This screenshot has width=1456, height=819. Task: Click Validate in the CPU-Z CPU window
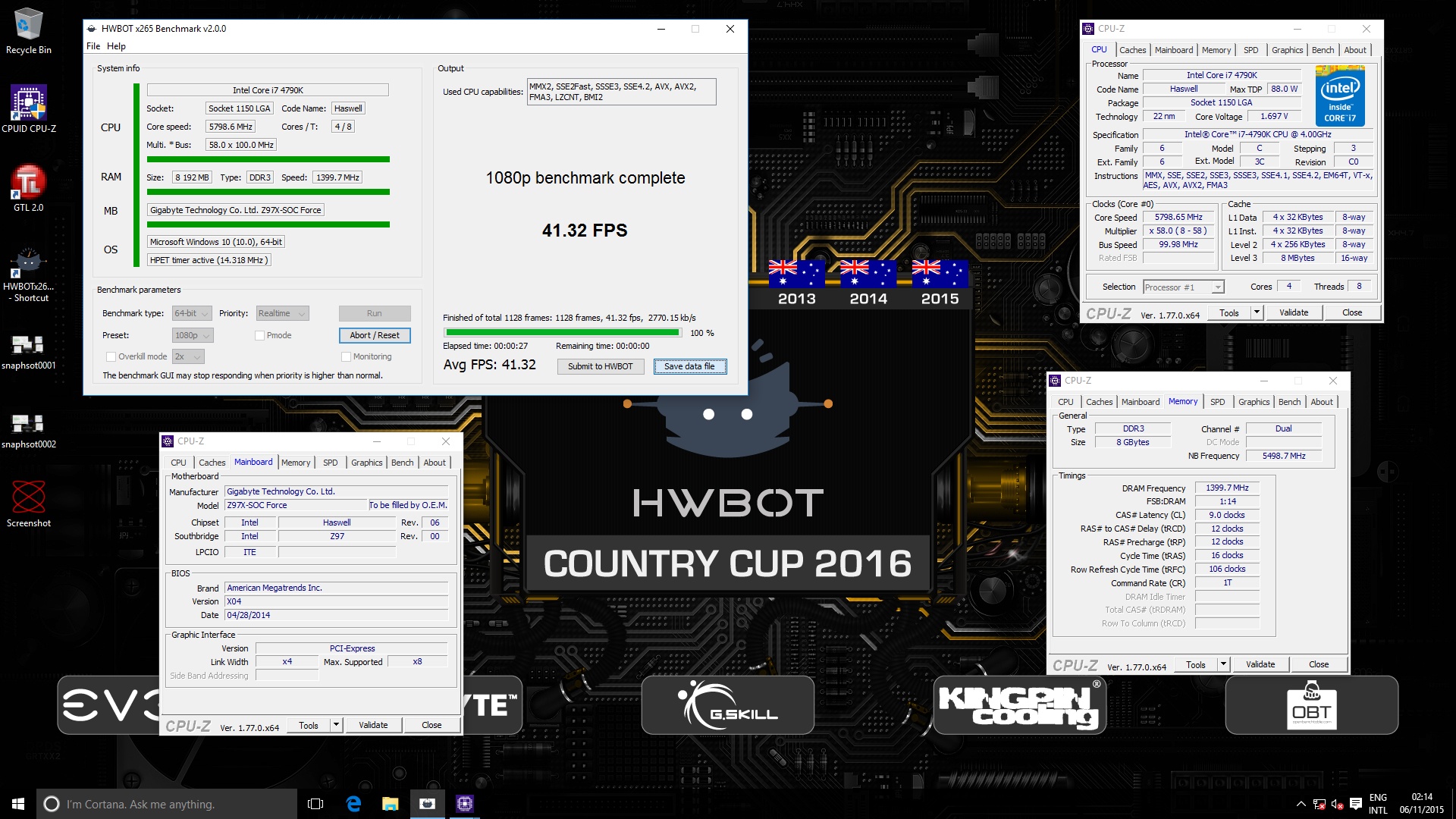(x=1294, y=312)
